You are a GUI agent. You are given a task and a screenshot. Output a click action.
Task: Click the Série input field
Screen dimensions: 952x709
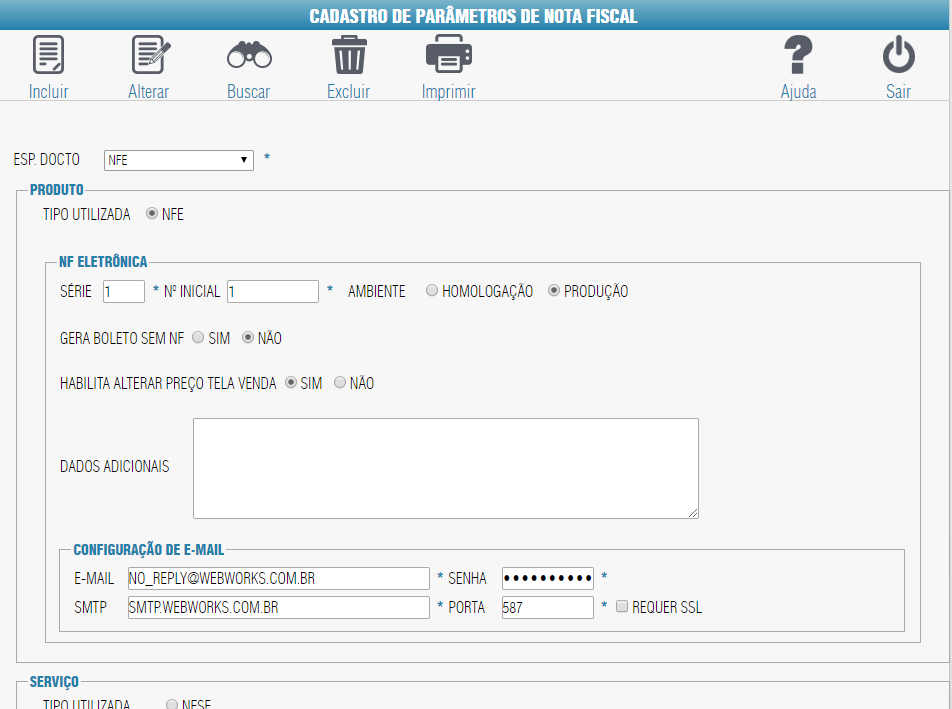tap(124, 291)
